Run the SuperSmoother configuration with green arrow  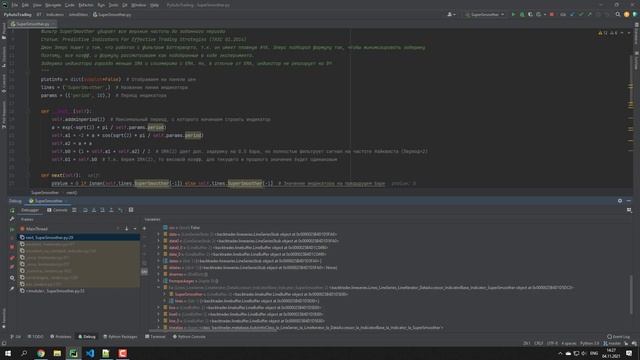(x=513, y=14)
